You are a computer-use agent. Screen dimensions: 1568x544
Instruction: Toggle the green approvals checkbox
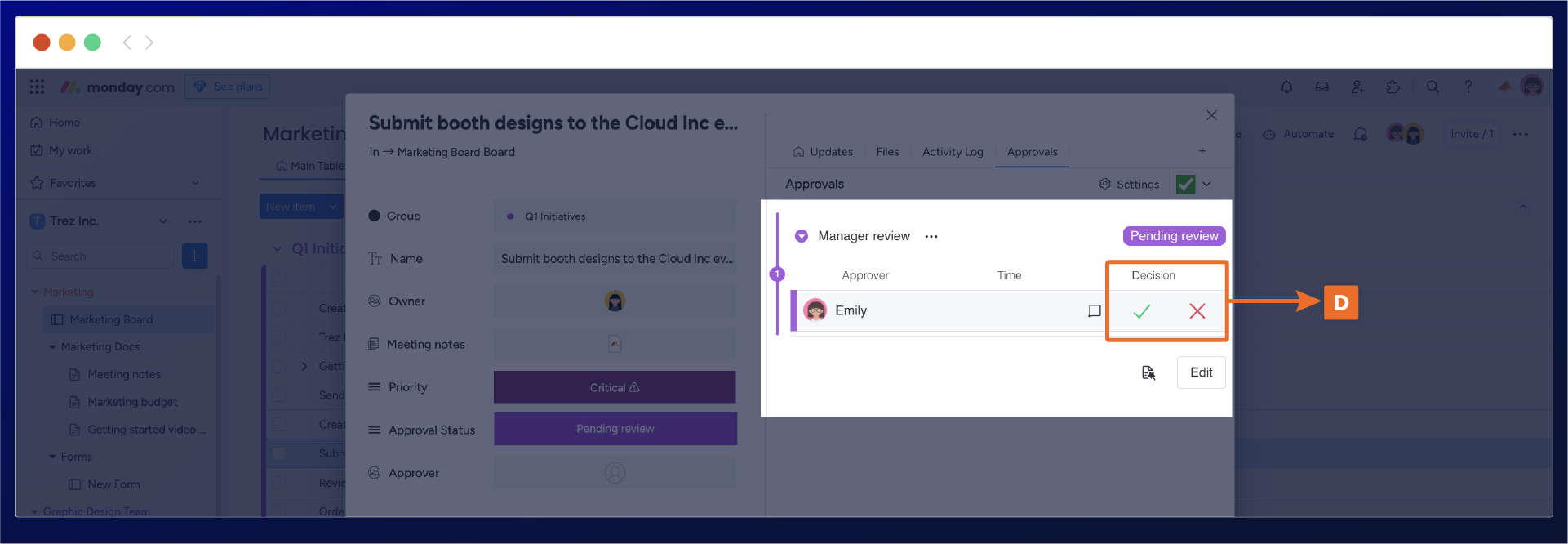pyautogui.click(x=1185, y=185)
